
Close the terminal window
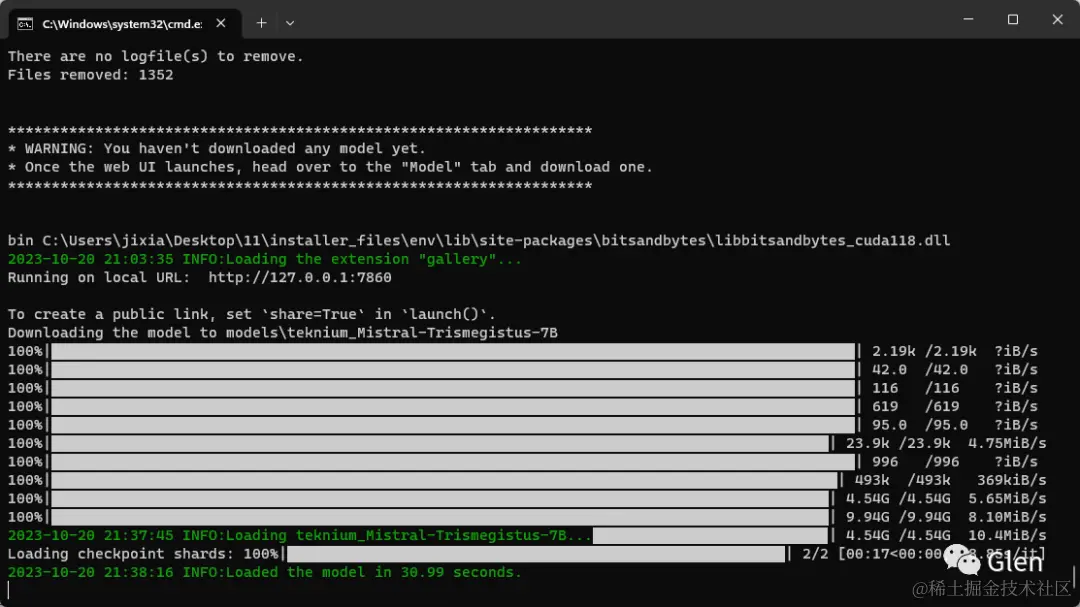[x=1057, y=19]
